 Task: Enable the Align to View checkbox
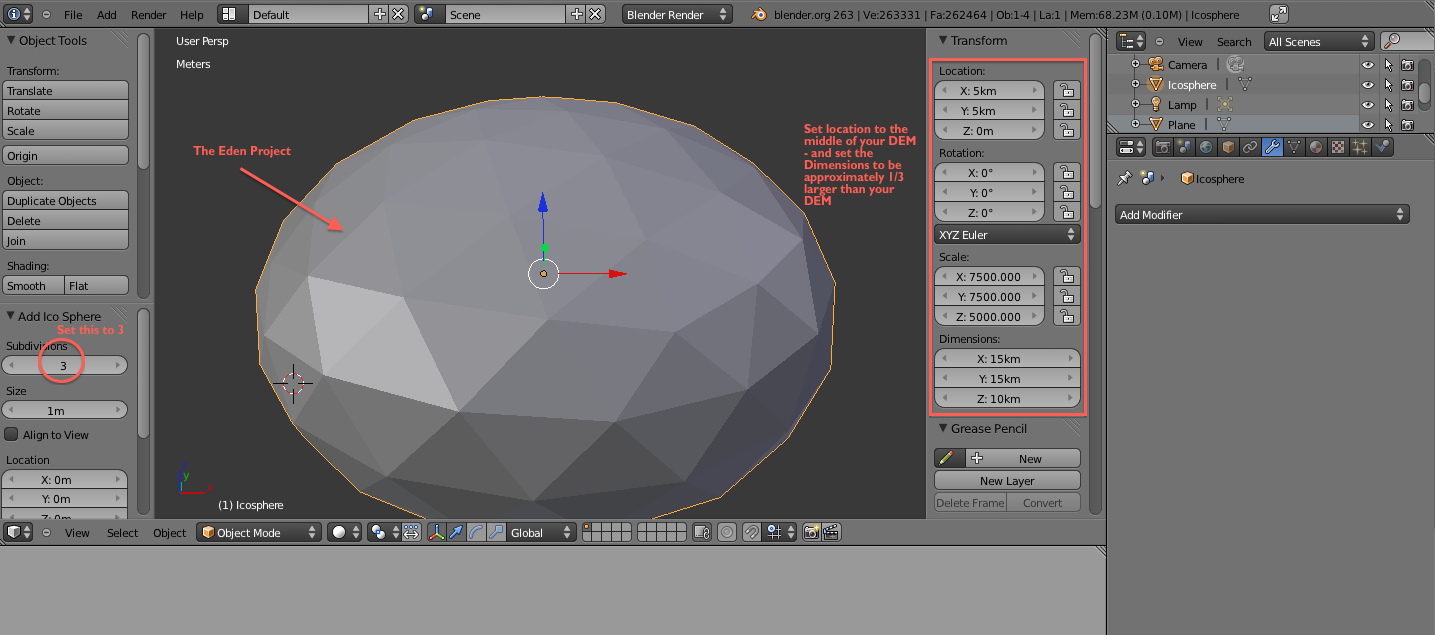tap(12, 435)
